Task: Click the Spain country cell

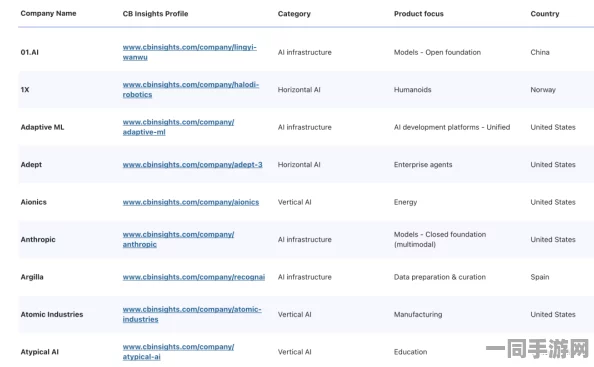Action: tap(540, 277)
